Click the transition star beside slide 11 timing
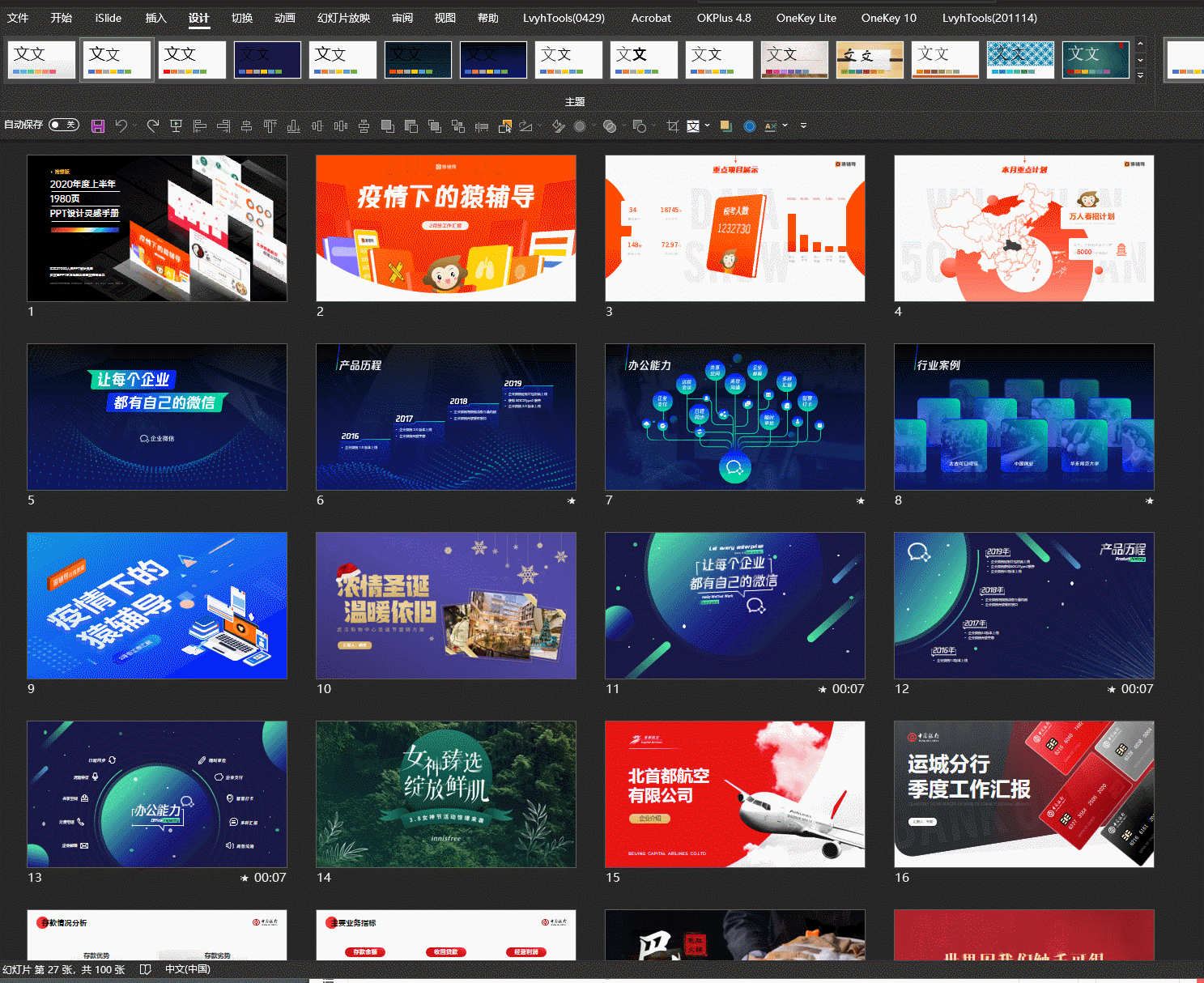This screenshot has width=1204, height=983. point(822,689)
